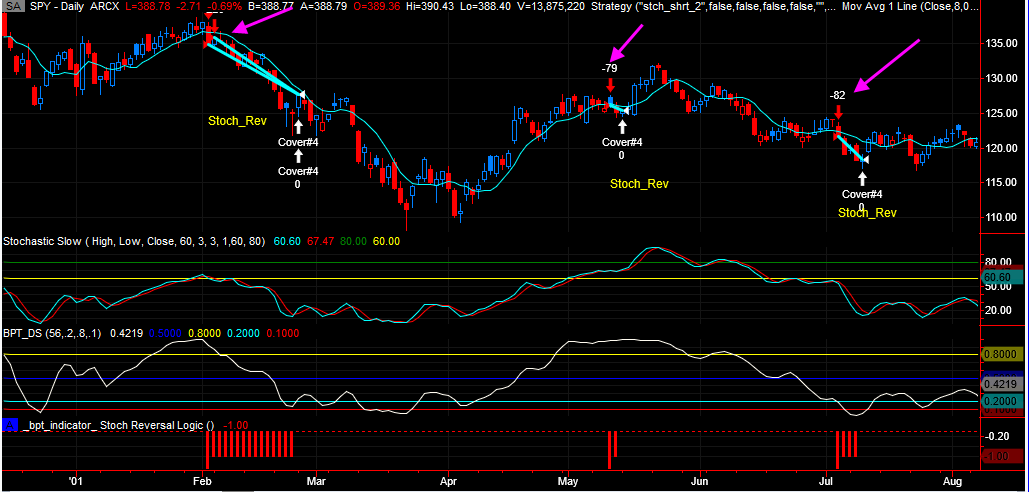Select the magenta arrow pointing at the -79 label

(628, 43)
